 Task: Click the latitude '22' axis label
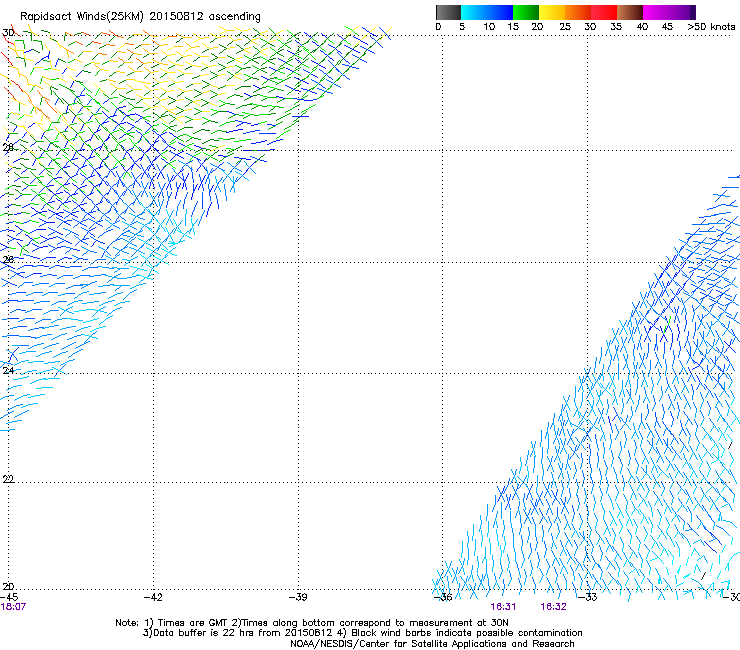click(8, 480)
